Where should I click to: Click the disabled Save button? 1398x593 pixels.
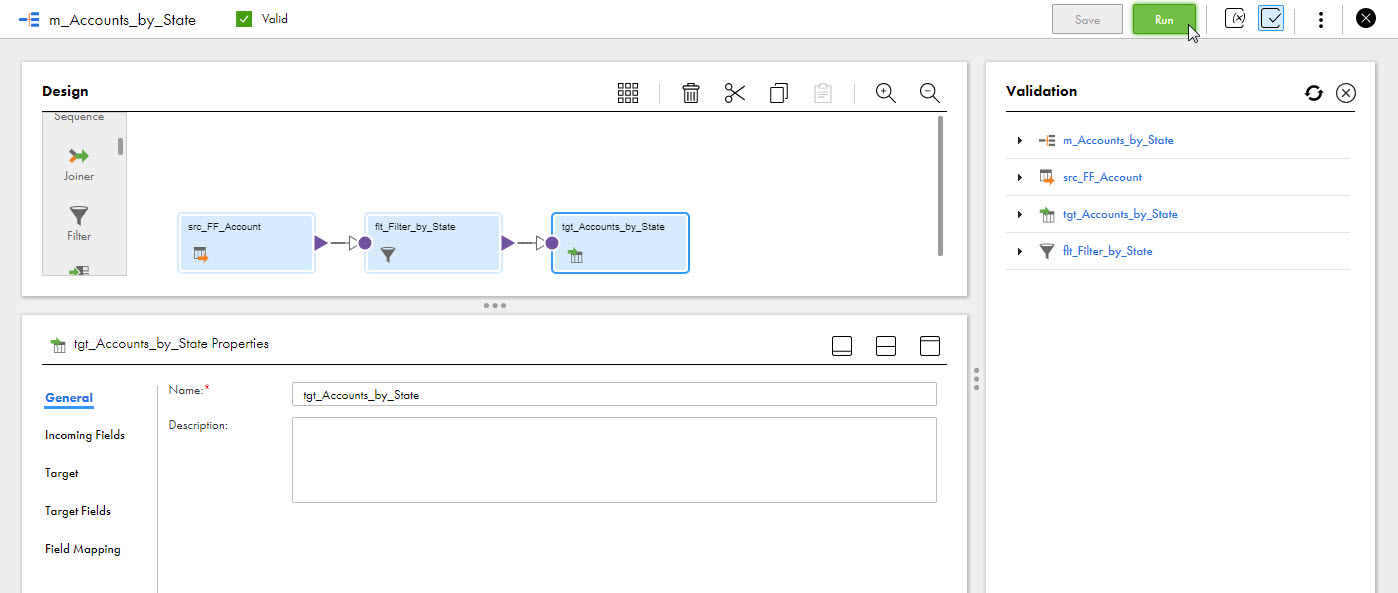(1087, 20)
